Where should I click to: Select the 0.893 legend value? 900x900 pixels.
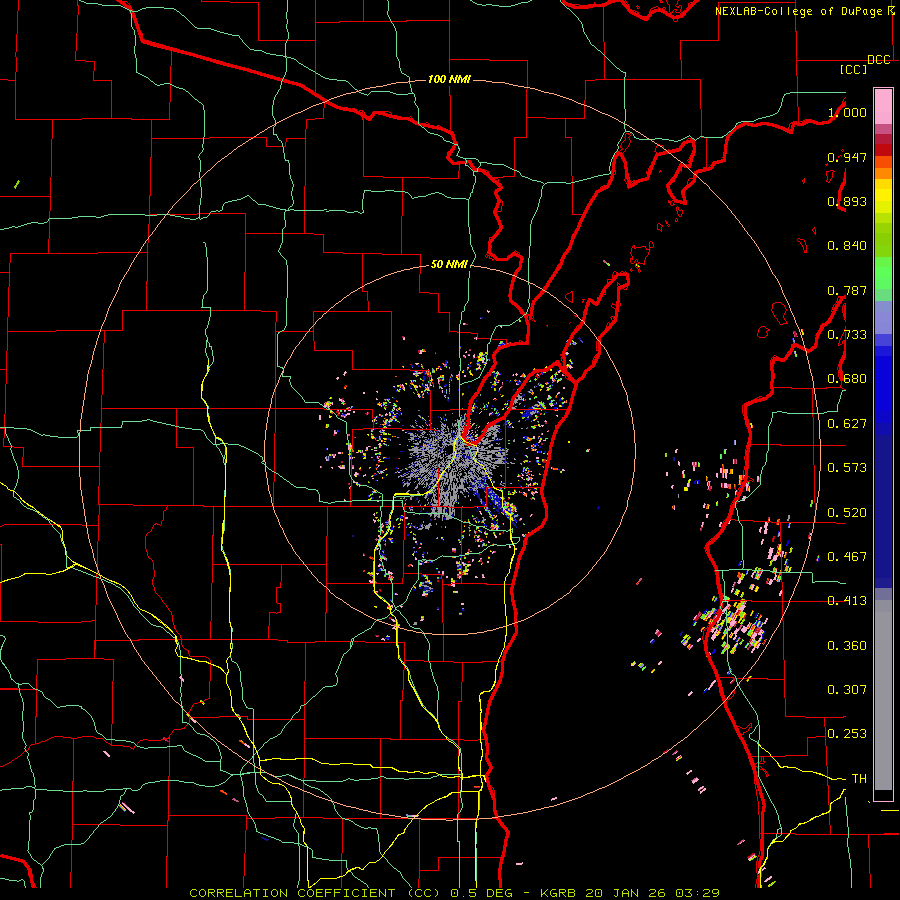(x=847, y=201)
